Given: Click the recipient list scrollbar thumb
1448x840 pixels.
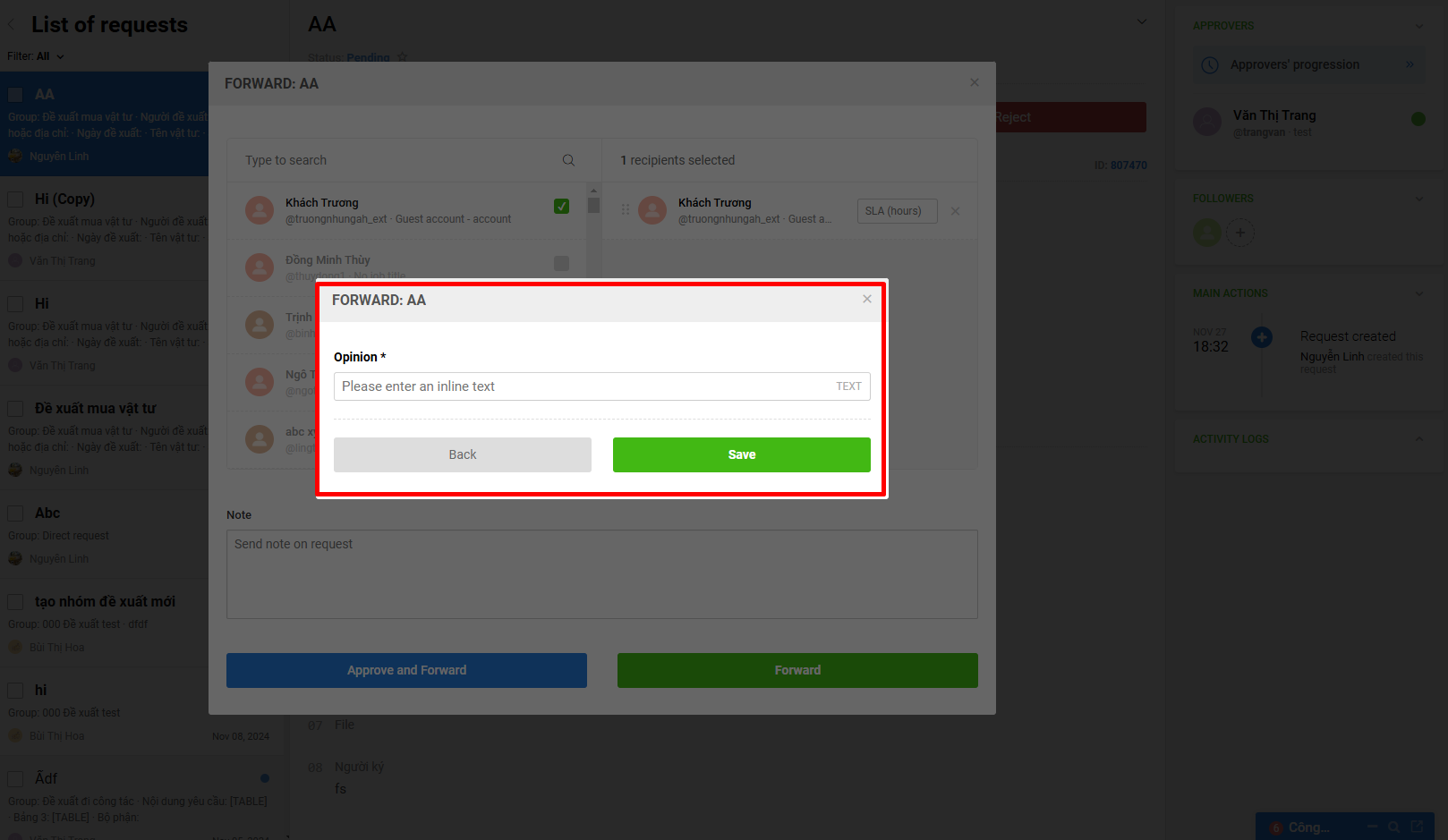Looking at the screenshot, I should (x=593, y=204).
